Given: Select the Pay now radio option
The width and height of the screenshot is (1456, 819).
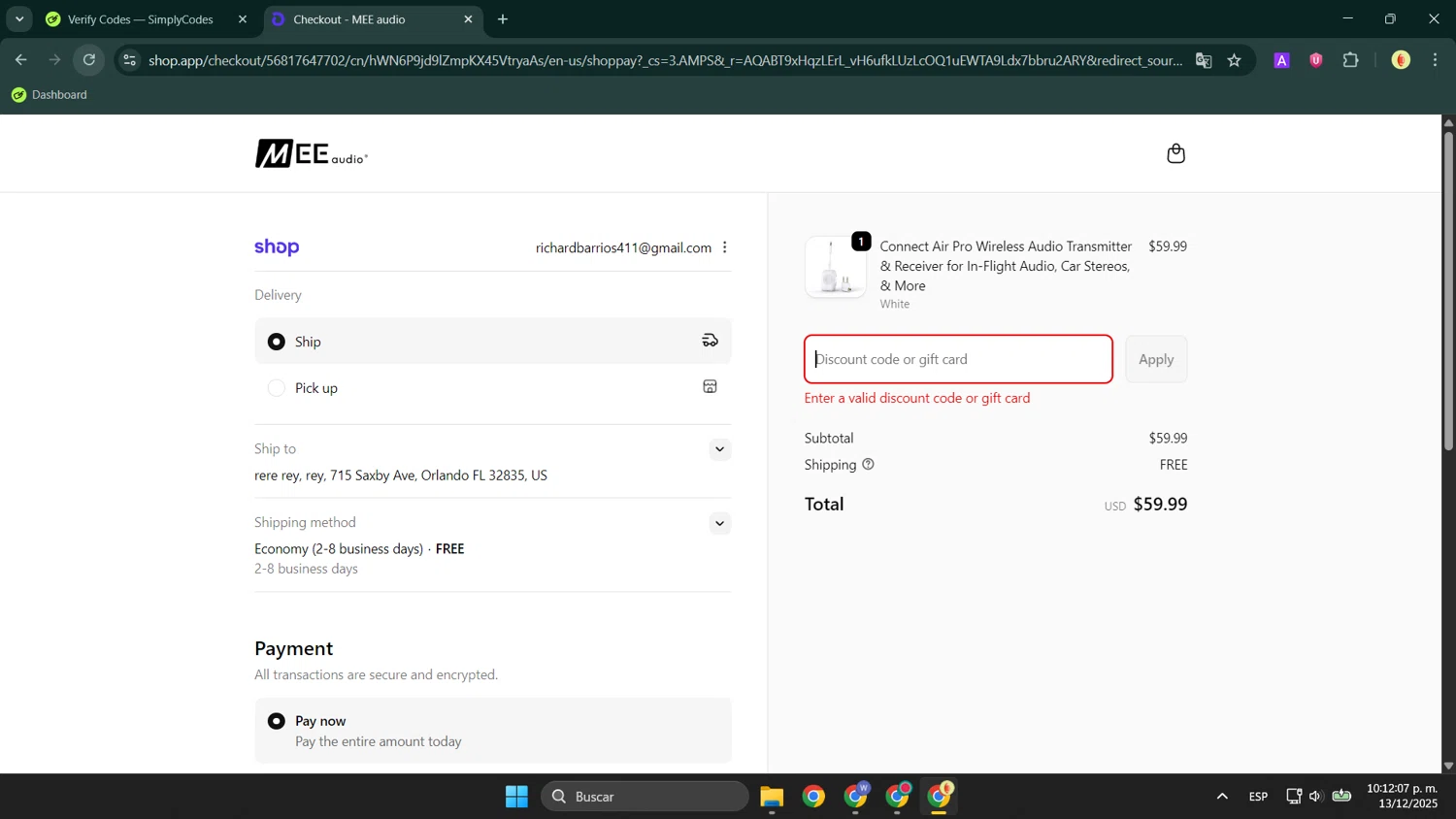Looking at the screenshot, I should point(277,721).
